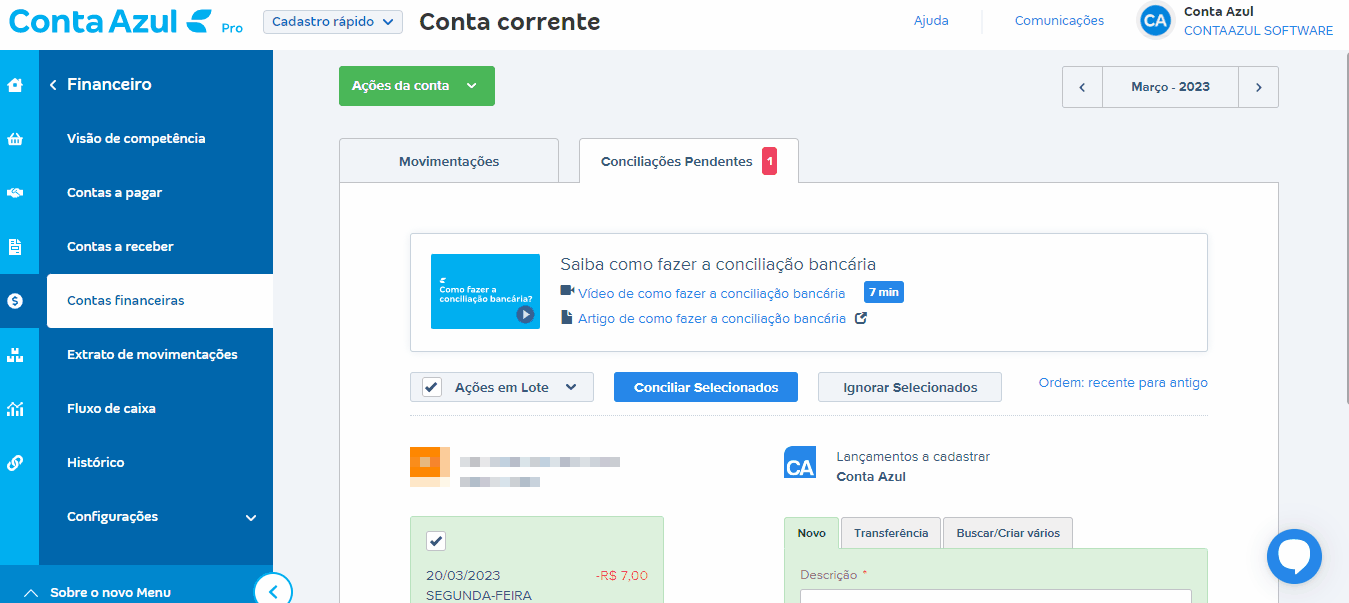
Task: Click the blue CA Lançamentos icon
Action: [x=800, y=463]
